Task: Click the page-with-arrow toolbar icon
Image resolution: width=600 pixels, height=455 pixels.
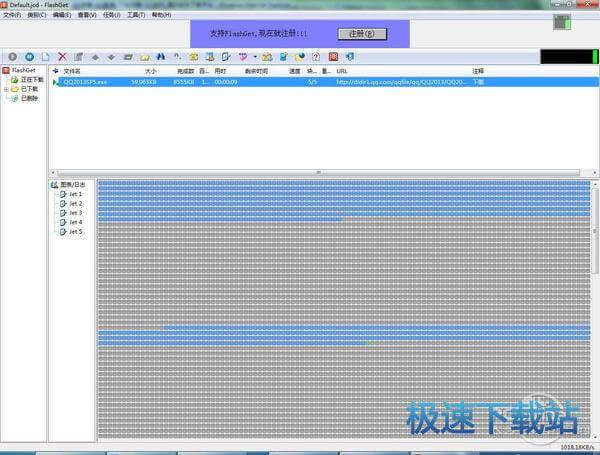Action: (x=226, y=57)
